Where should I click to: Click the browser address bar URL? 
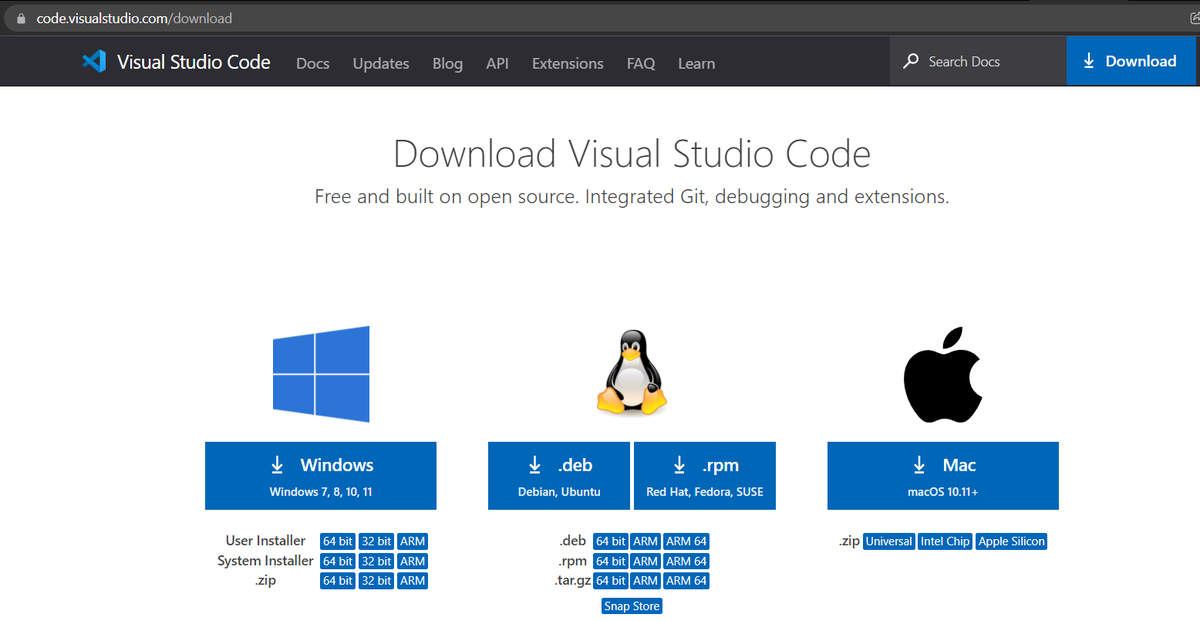[x=134, y=18]
